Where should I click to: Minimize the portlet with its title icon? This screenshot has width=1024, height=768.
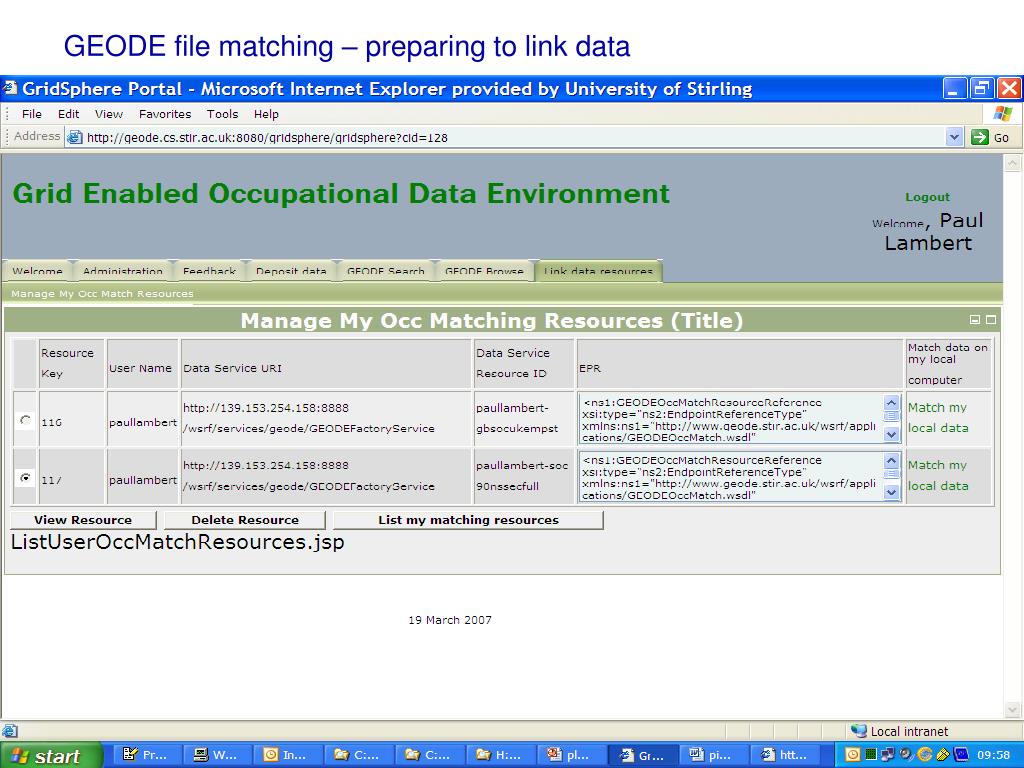pos(975,319)
